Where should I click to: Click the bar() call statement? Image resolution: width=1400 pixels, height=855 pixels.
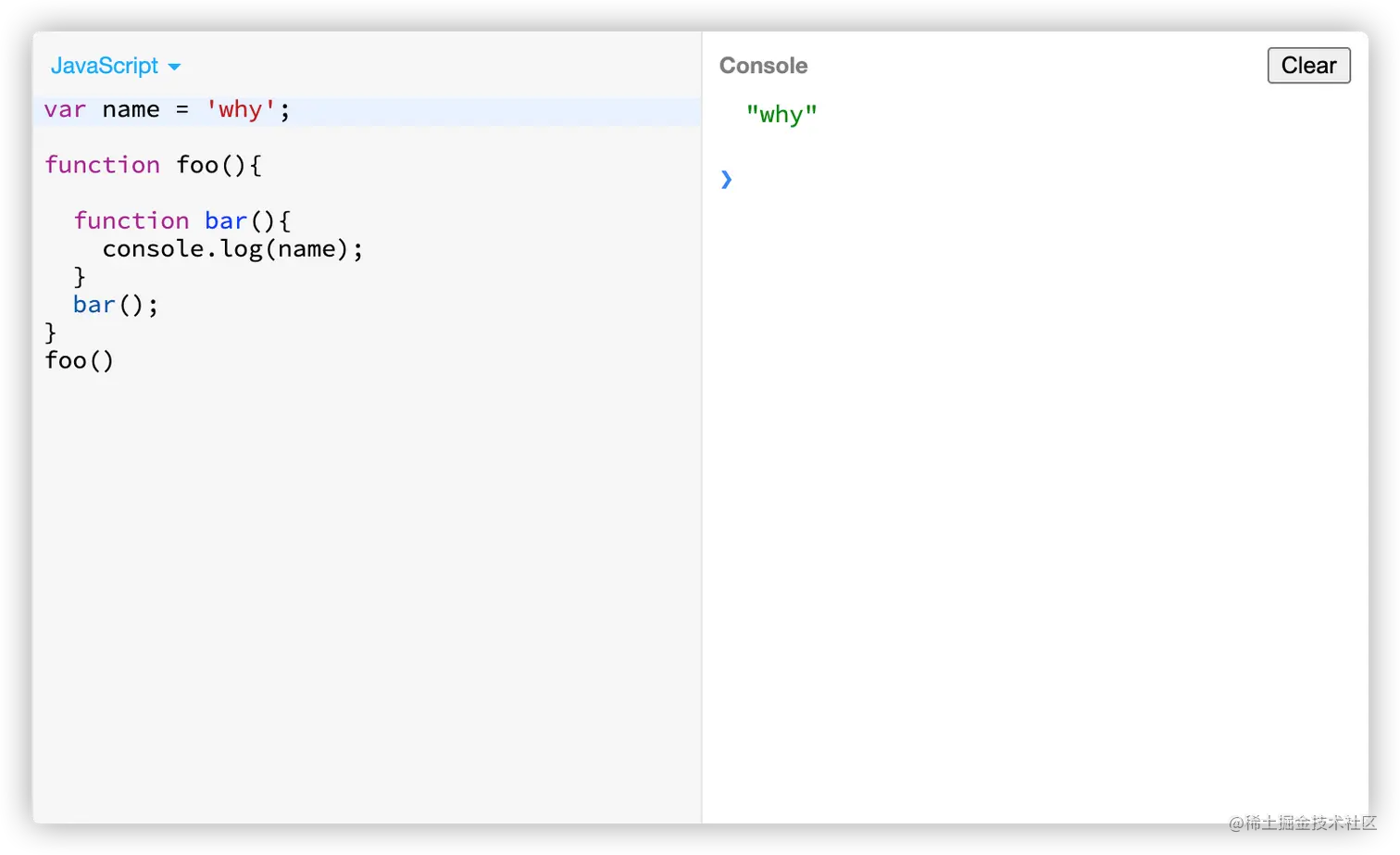coord(115,305)
